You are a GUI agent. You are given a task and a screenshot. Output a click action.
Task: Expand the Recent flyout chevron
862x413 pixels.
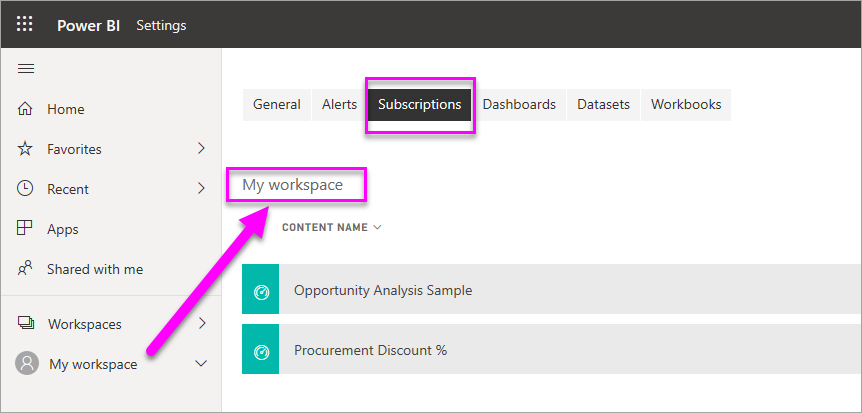coord(201,189)
